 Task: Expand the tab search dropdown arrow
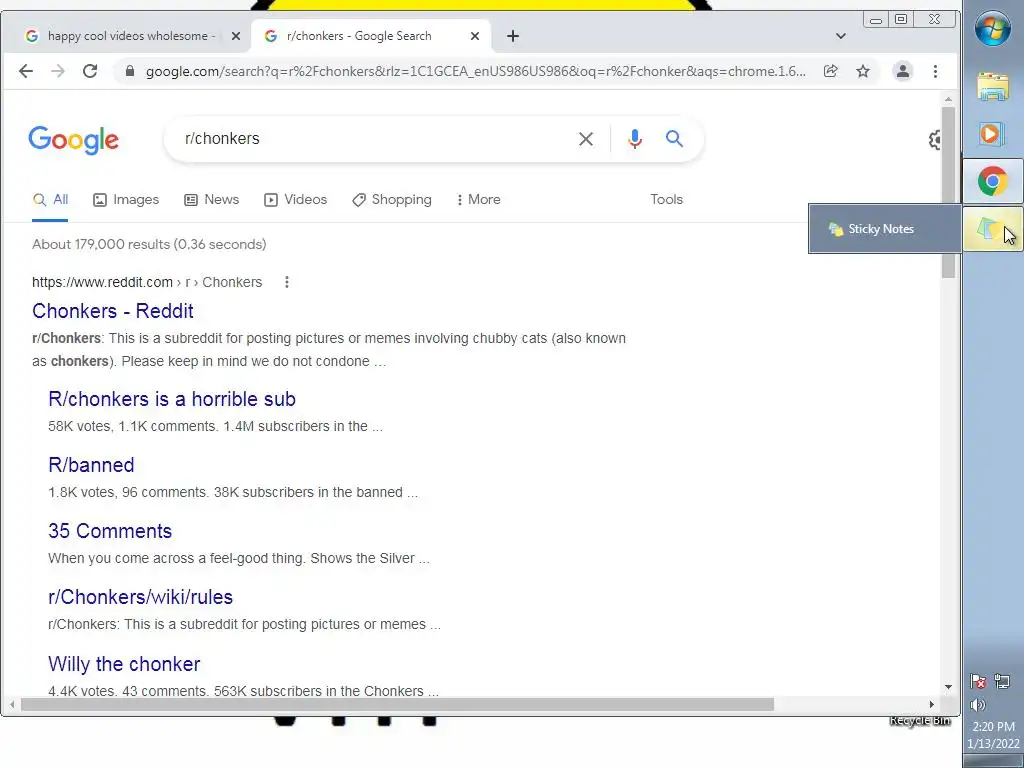(x=840, y=36)
